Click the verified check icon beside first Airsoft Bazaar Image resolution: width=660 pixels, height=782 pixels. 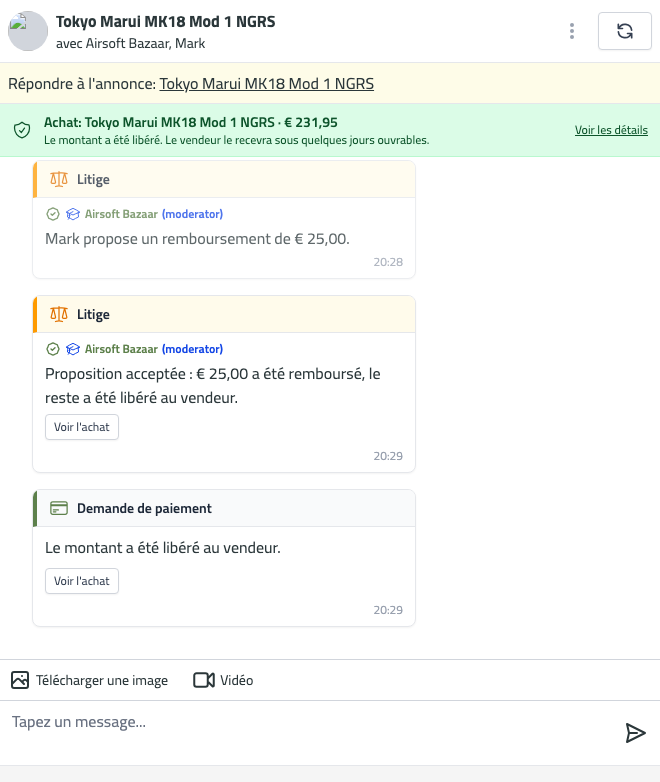coord(53,214)
